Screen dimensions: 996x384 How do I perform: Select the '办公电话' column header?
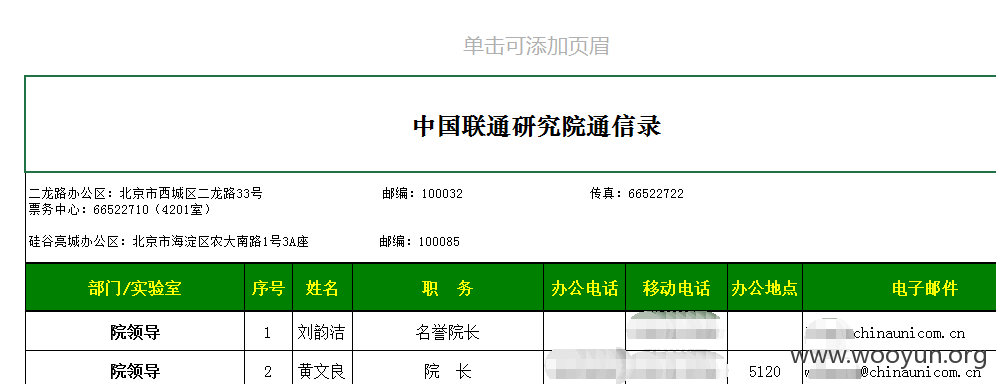click(x=584, y=288)
